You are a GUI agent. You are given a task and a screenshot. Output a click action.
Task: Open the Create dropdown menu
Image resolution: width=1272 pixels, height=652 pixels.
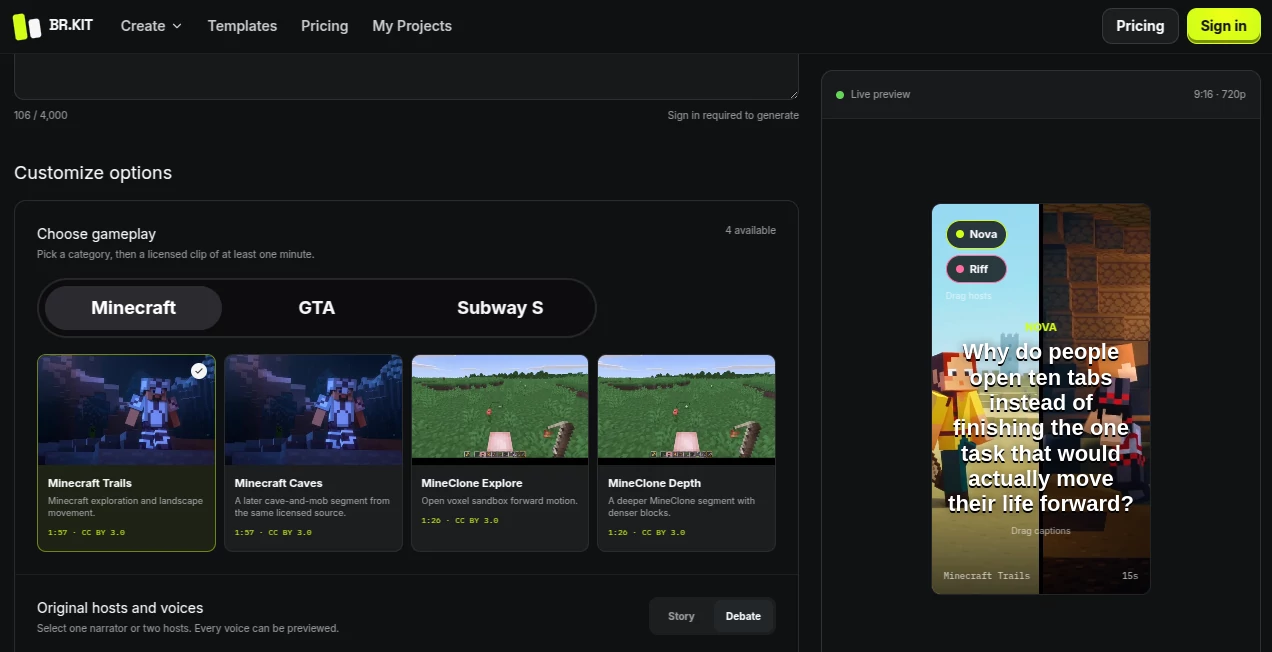point(151,26)
